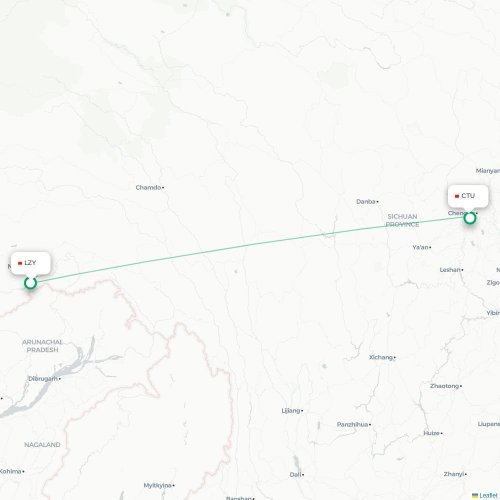
Task: Click the Myitkyina city label
Action: (158, 485)
